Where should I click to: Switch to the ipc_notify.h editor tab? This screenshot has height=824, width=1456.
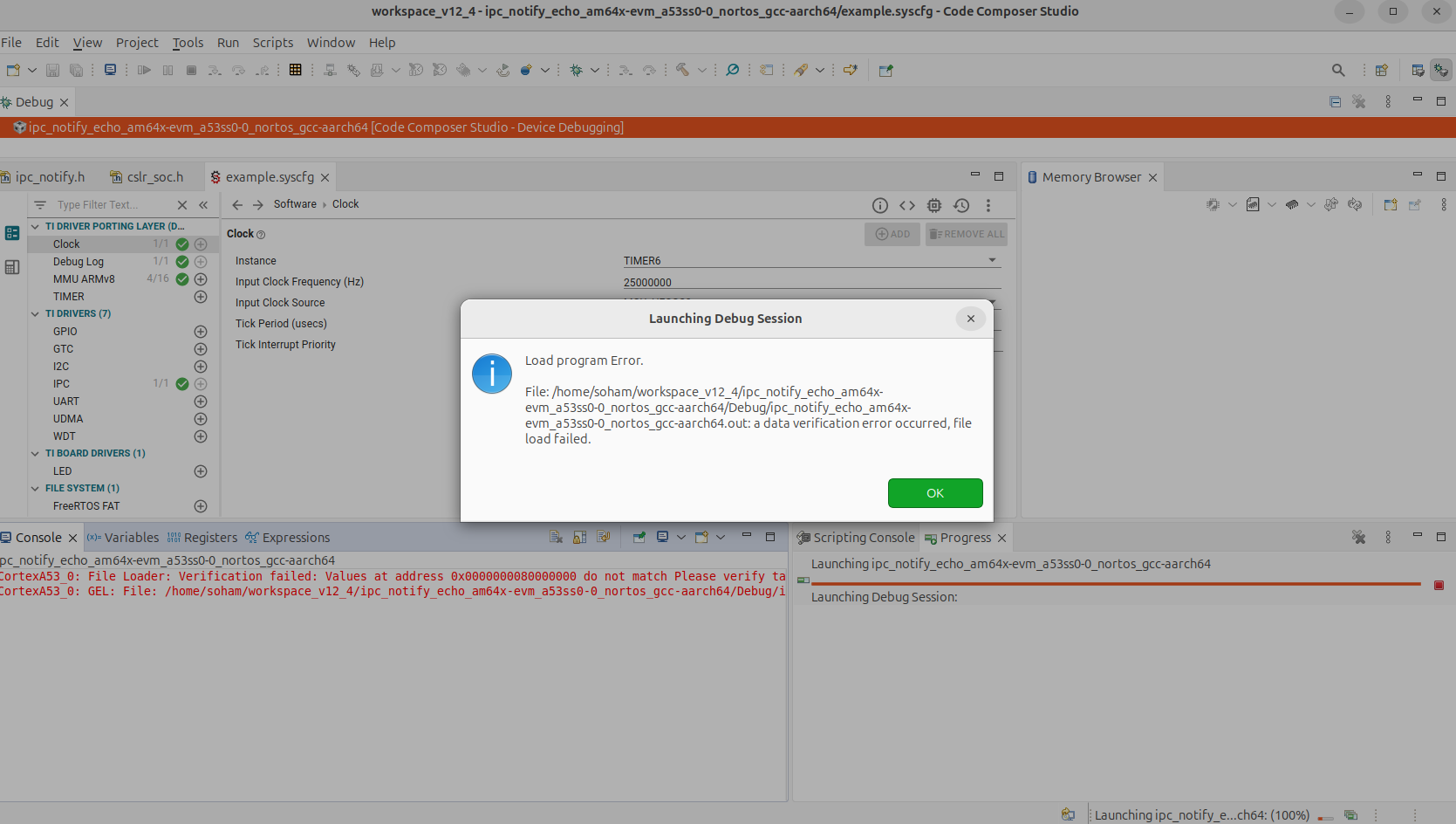(x=44, y=177)
